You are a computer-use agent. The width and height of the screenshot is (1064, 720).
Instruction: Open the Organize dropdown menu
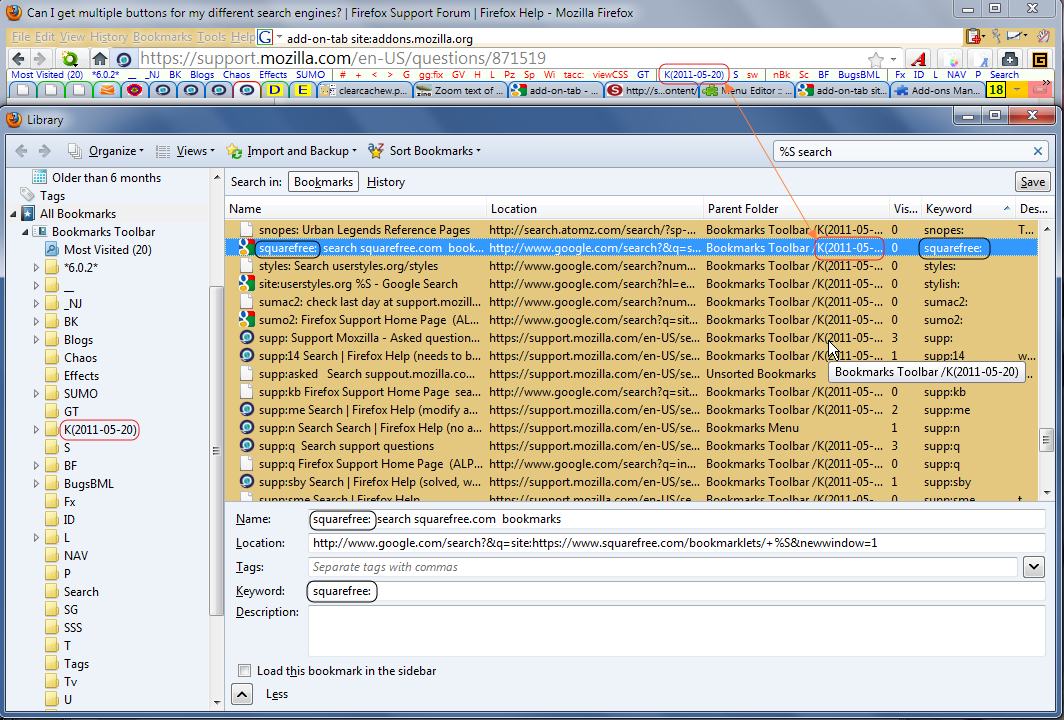click(106, 151)
